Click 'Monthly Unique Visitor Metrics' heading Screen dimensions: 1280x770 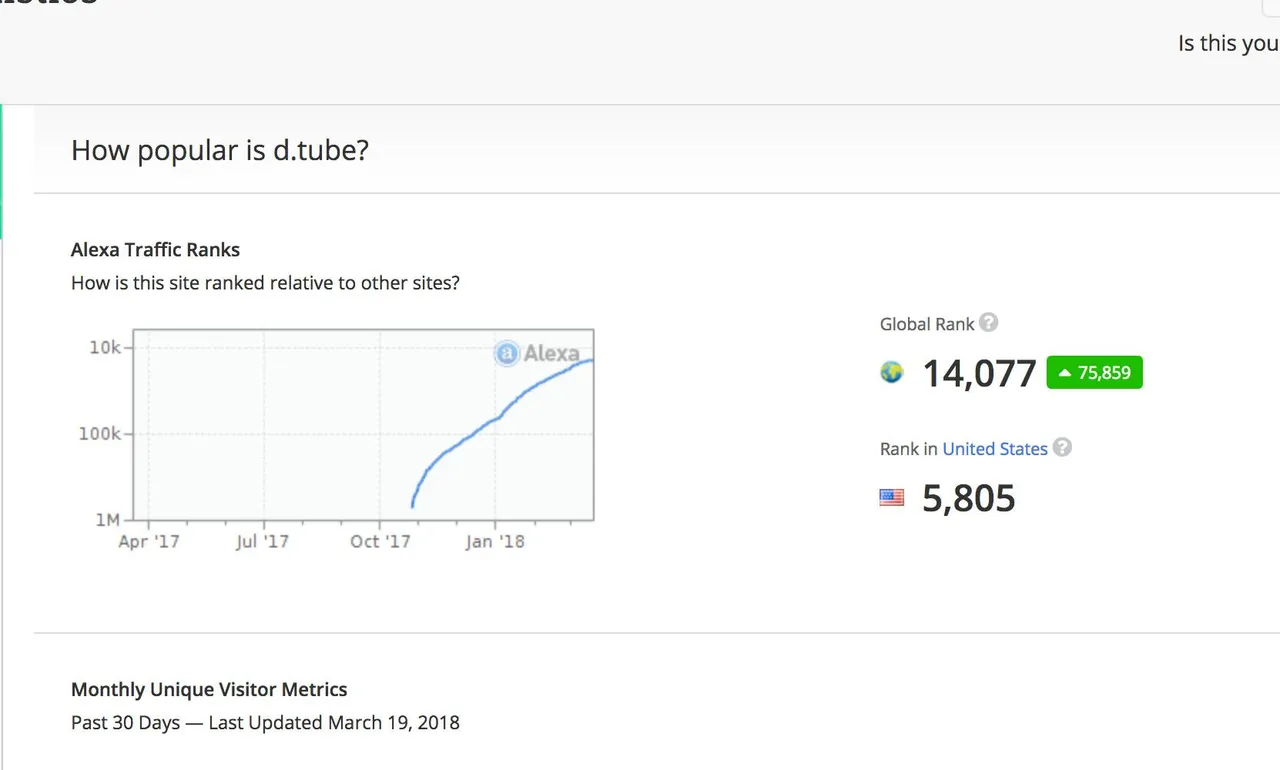209,690
